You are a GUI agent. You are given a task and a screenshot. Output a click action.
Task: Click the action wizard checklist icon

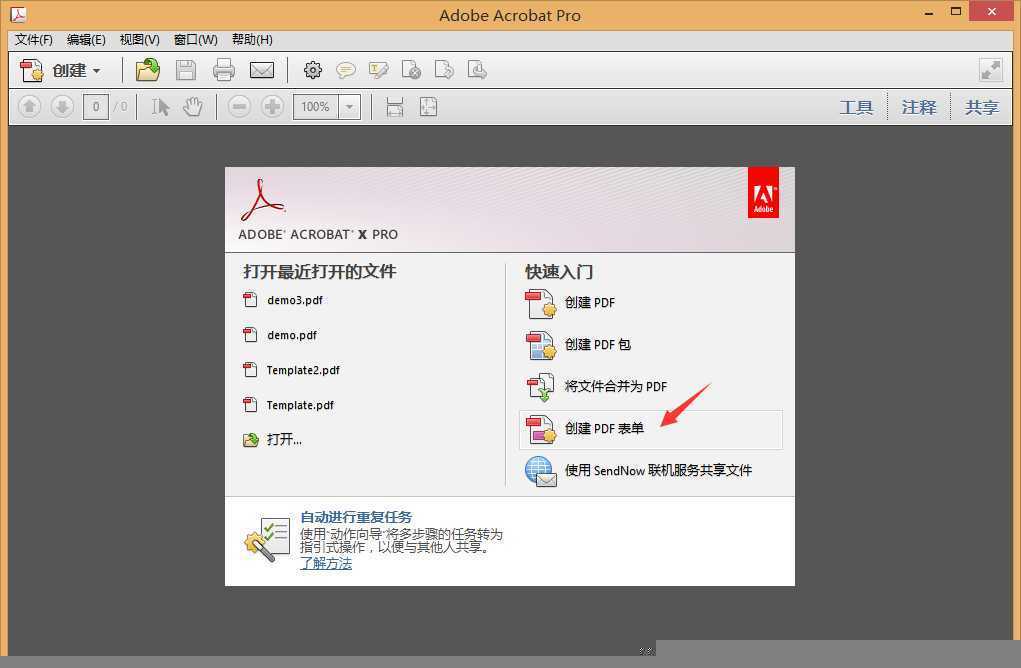[x=266, y=539]
